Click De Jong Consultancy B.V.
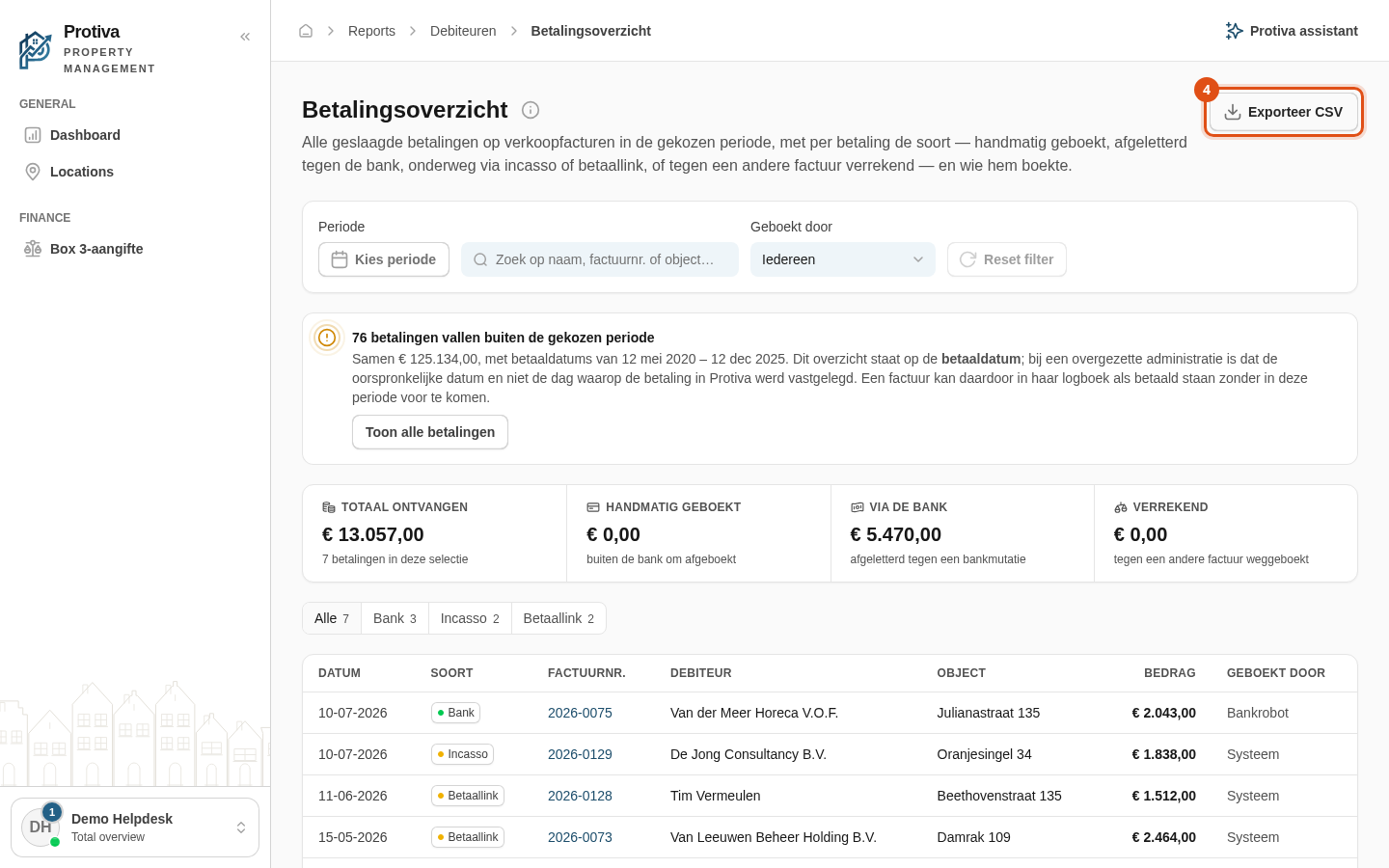The height and width of the screenshot is (868, 1389). coord(749,754)
